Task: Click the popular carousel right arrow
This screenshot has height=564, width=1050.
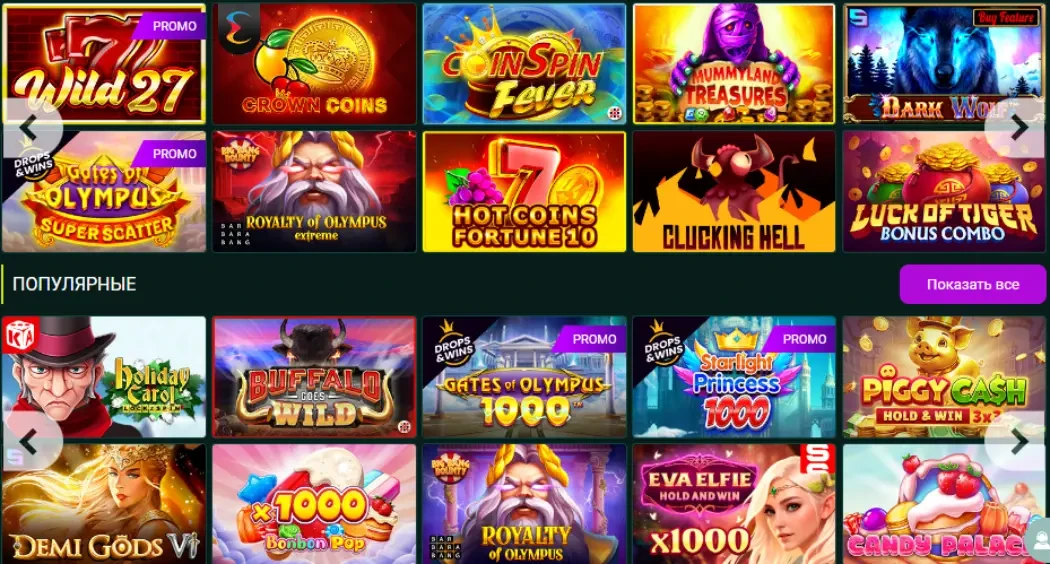Action: click(x=1019, y=442)
